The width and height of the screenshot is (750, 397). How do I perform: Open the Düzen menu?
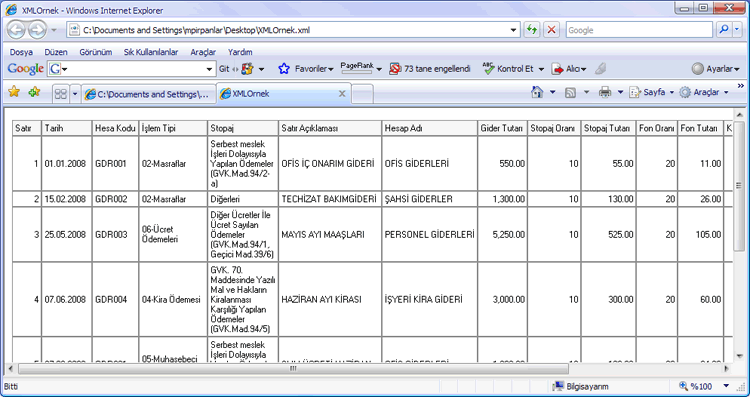coord(56,52)
